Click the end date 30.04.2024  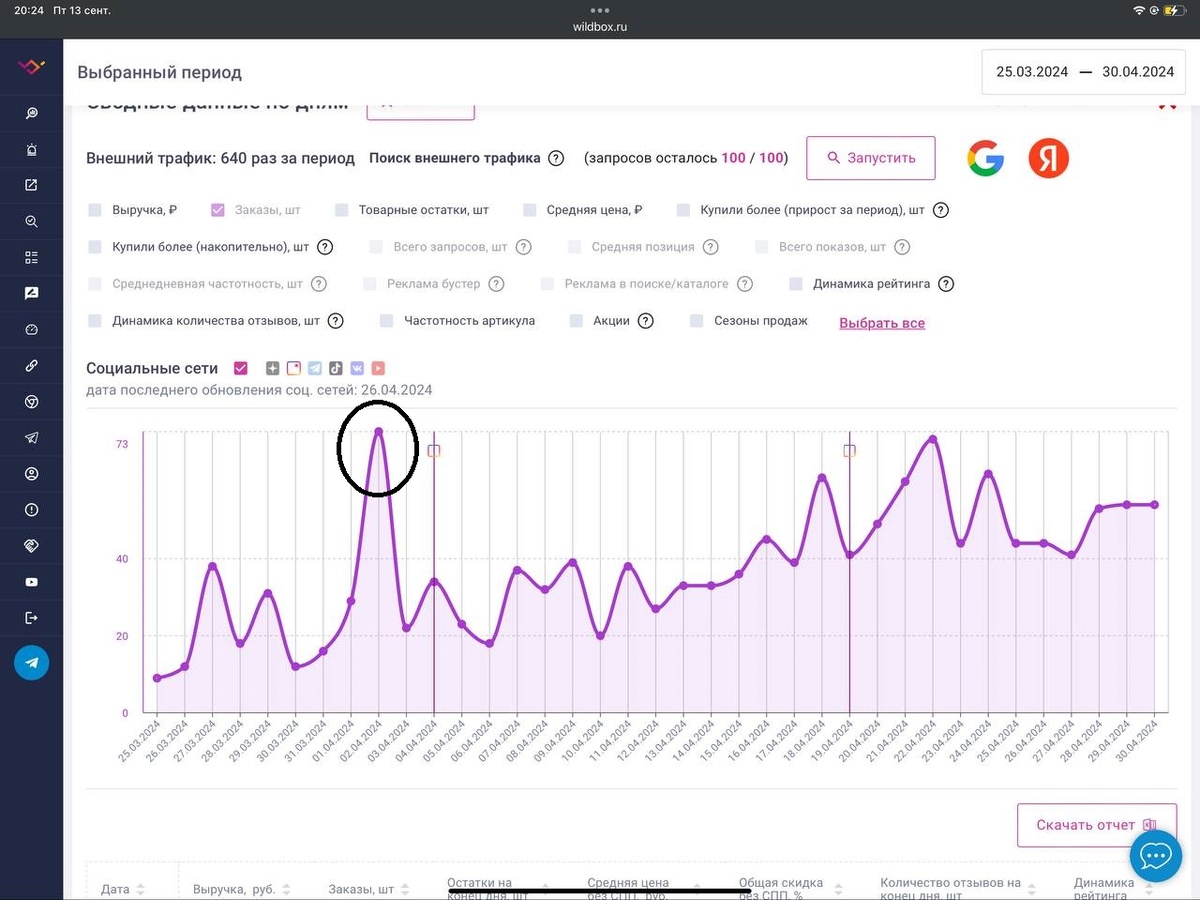click(x=1138, y=72)
